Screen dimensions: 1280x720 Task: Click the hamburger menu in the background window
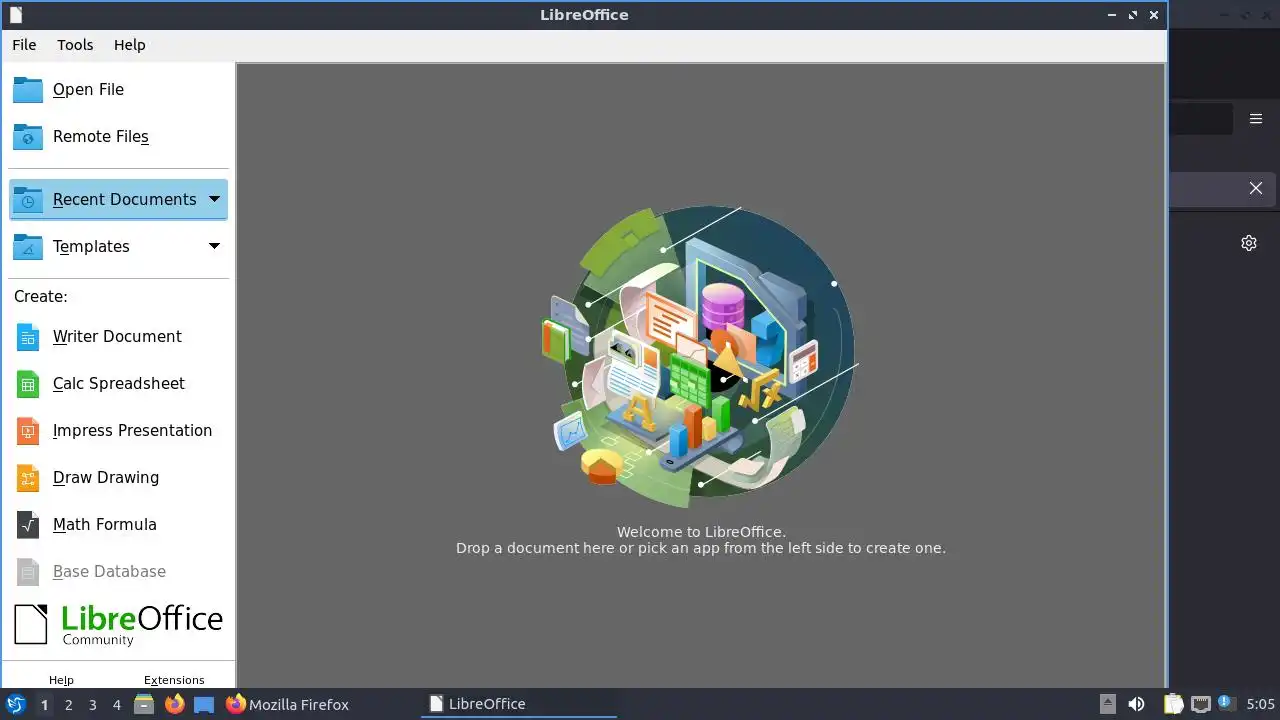[x=1256, y=119]
